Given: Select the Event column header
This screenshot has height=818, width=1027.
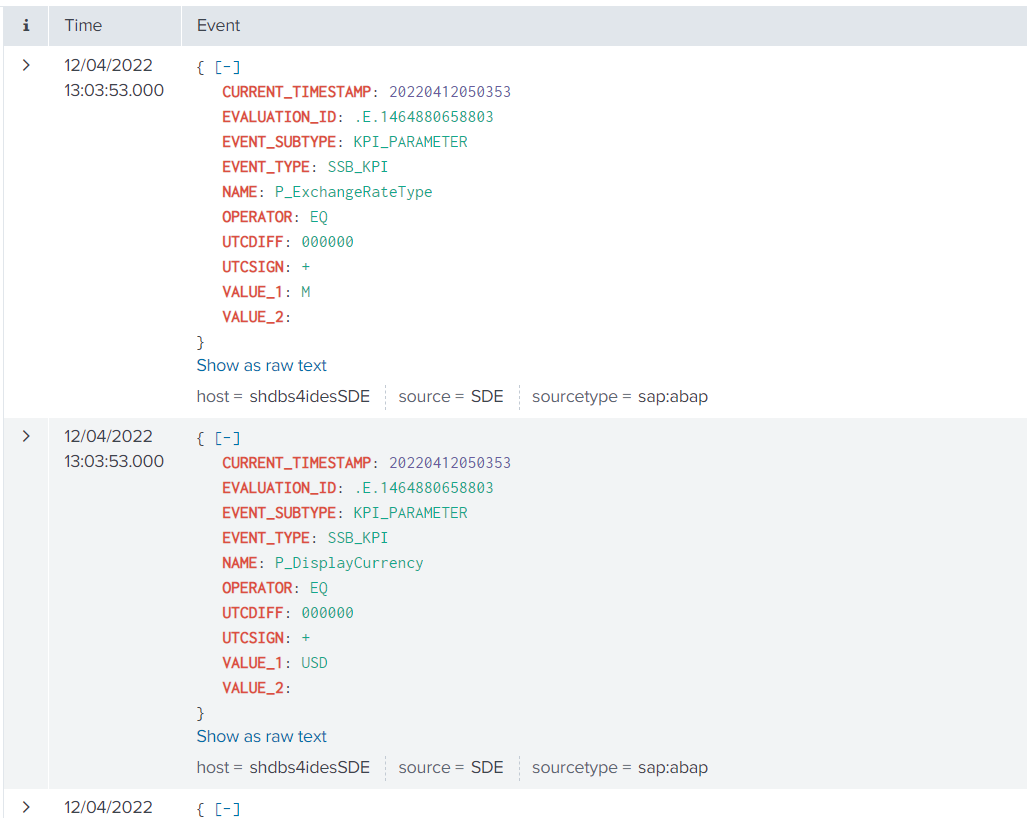Looking at the screenshot, I should coord(218,25).
